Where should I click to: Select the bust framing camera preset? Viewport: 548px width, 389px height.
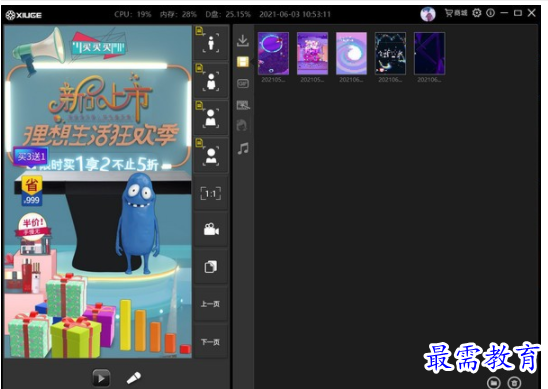pyautogui.click(x=211, y=118)
